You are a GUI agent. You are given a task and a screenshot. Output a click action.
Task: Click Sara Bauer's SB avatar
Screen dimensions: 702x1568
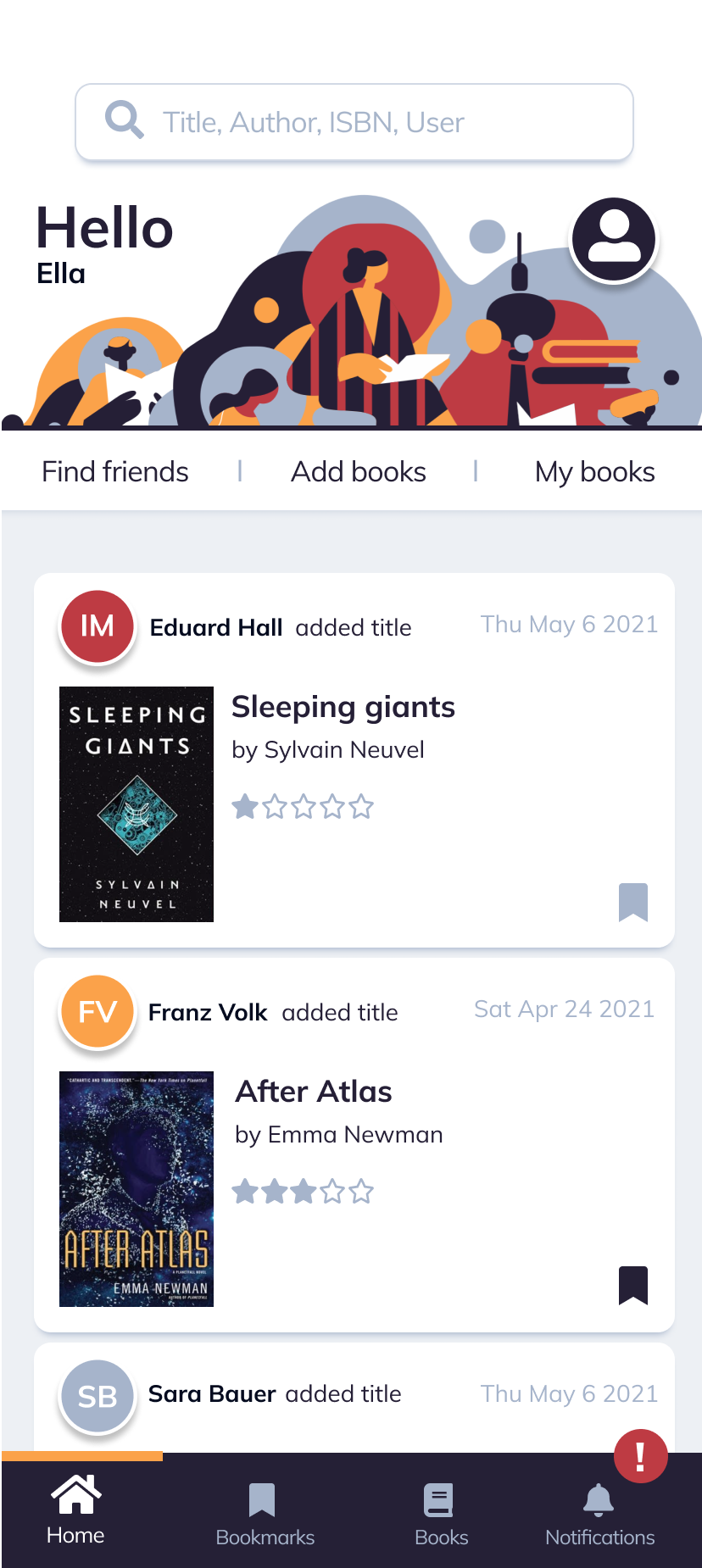(97, 1396)
